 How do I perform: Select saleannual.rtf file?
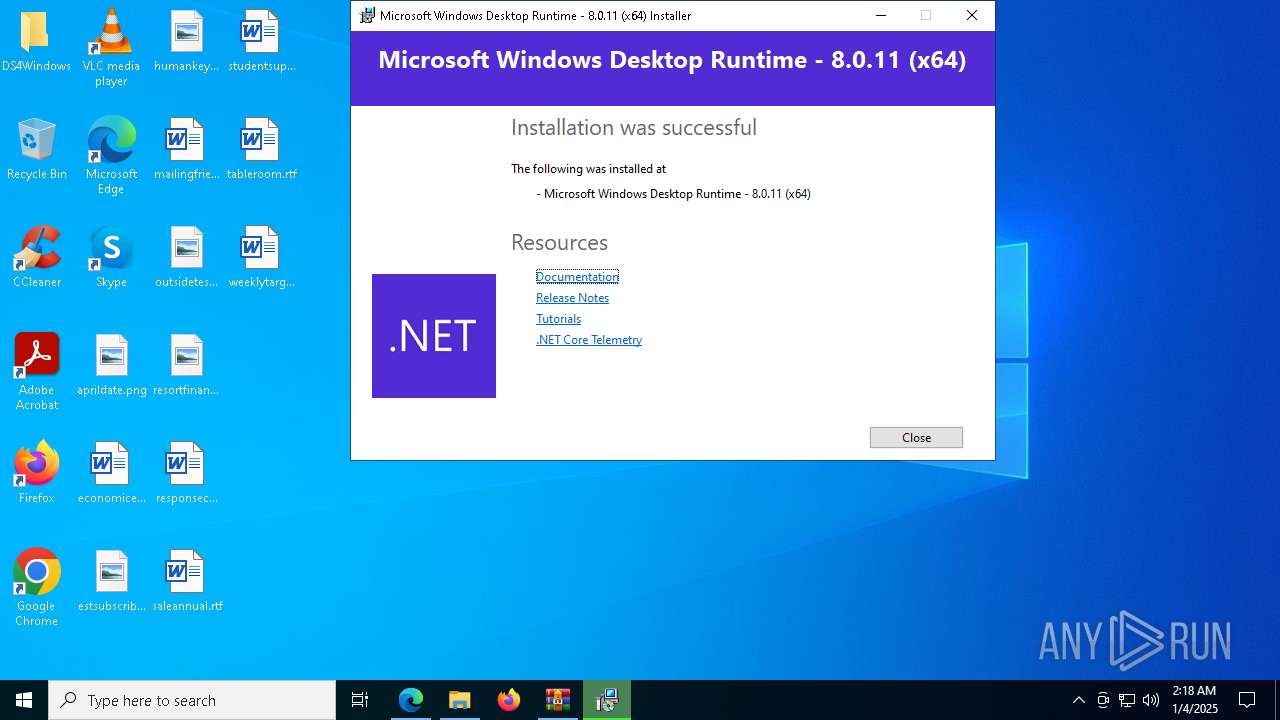(x=186, y=572)
